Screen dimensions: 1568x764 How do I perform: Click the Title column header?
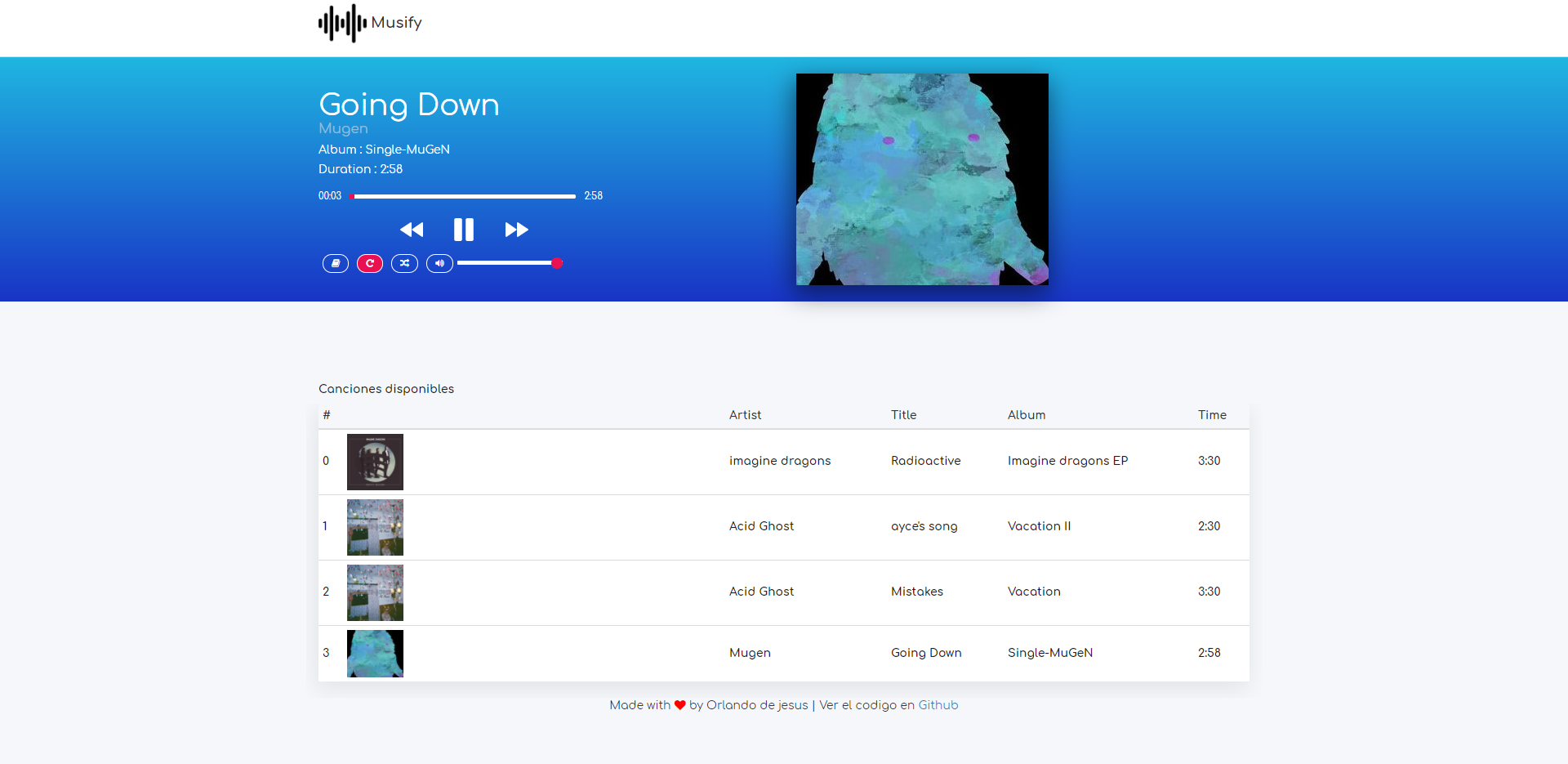pyautogui.click(x=903, y=415)
